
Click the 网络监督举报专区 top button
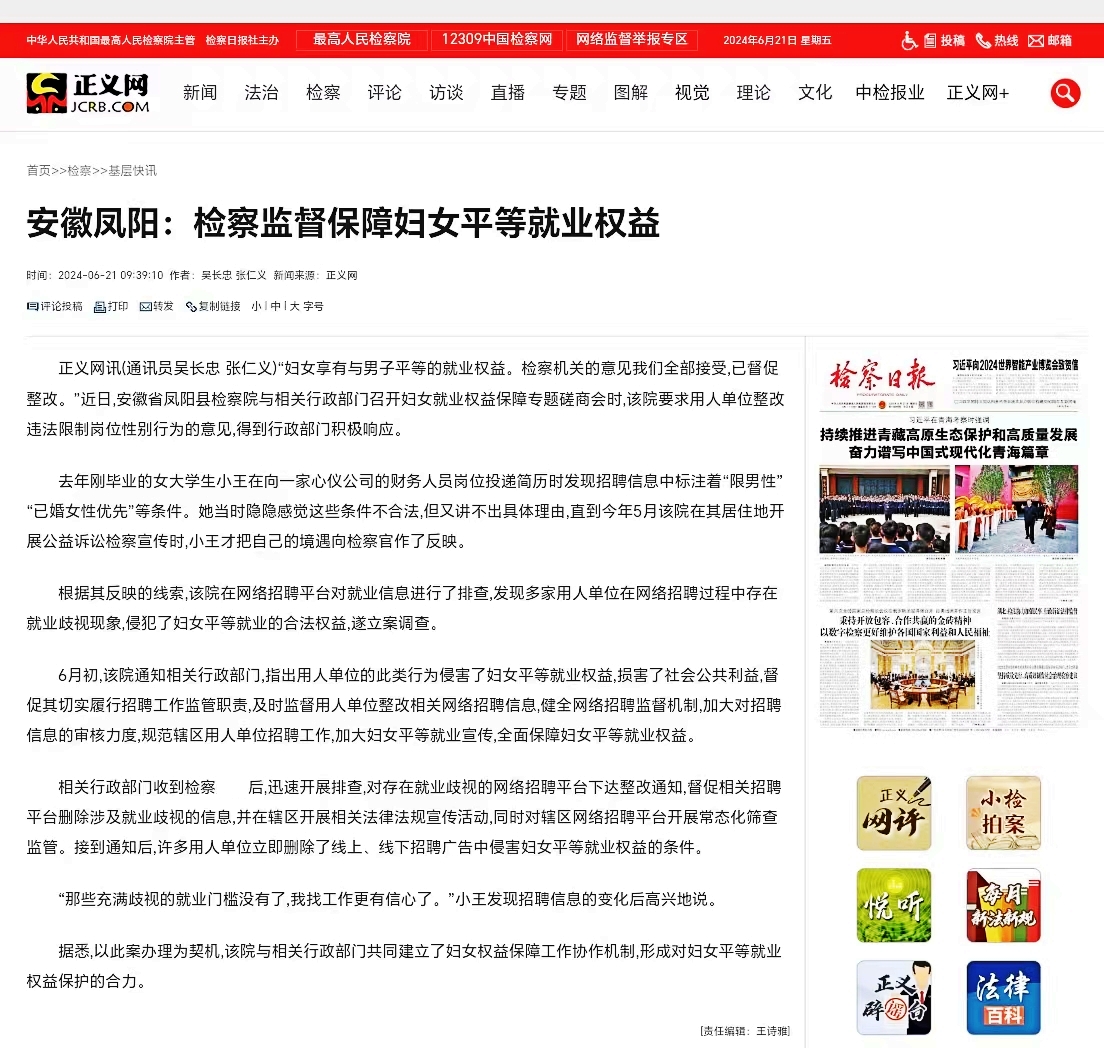[632, 40]
